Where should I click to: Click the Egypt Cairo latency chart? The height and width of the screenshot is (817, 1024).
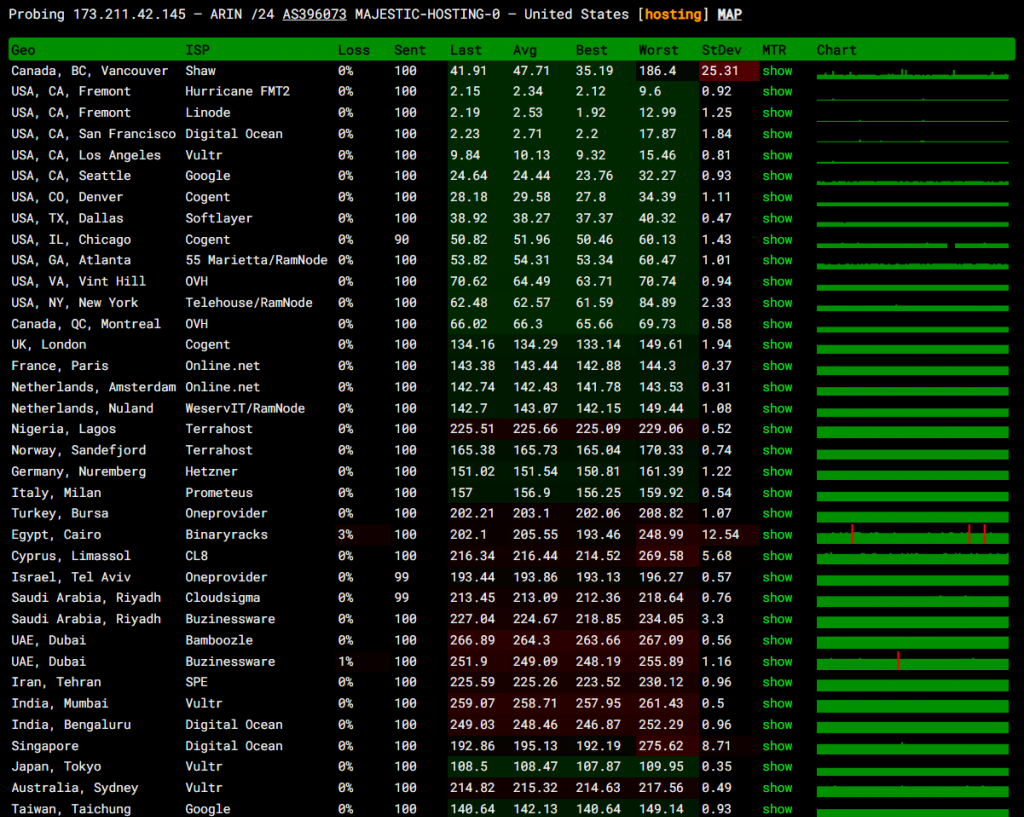[x=912, y=535]
